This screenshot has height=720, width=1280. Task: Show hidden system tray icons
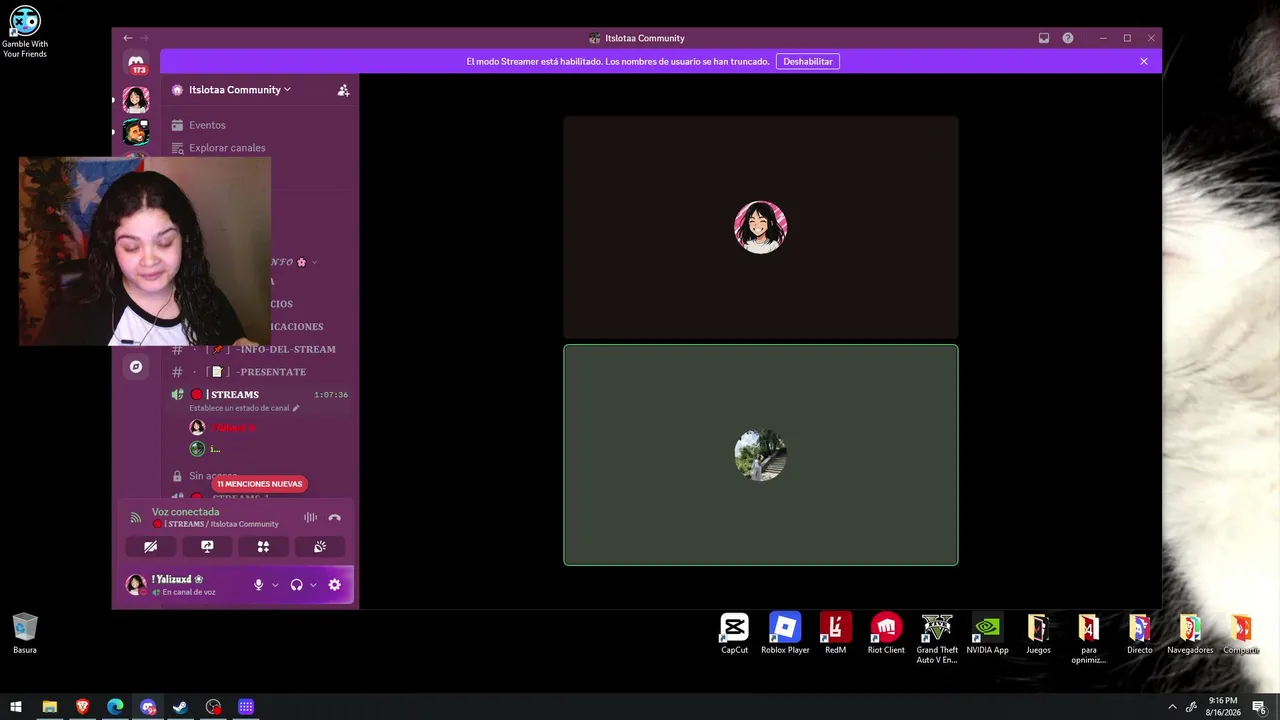coord(1172,707)
